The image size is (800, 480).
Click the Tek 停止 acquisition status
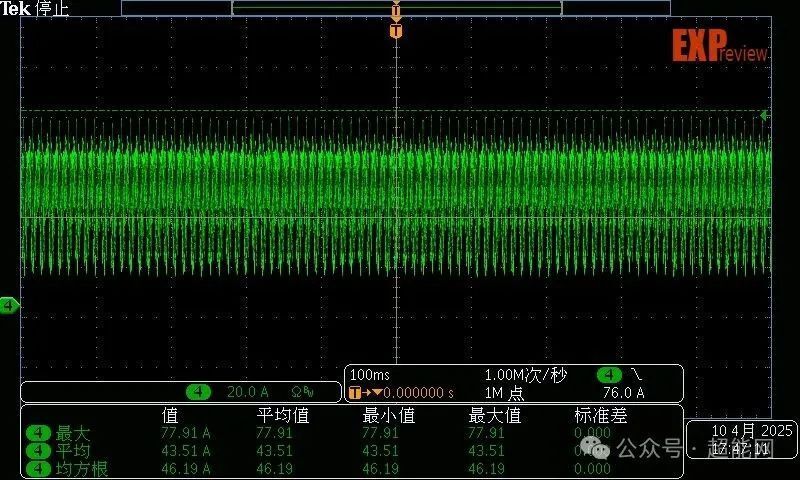click(x=35, y=9)
